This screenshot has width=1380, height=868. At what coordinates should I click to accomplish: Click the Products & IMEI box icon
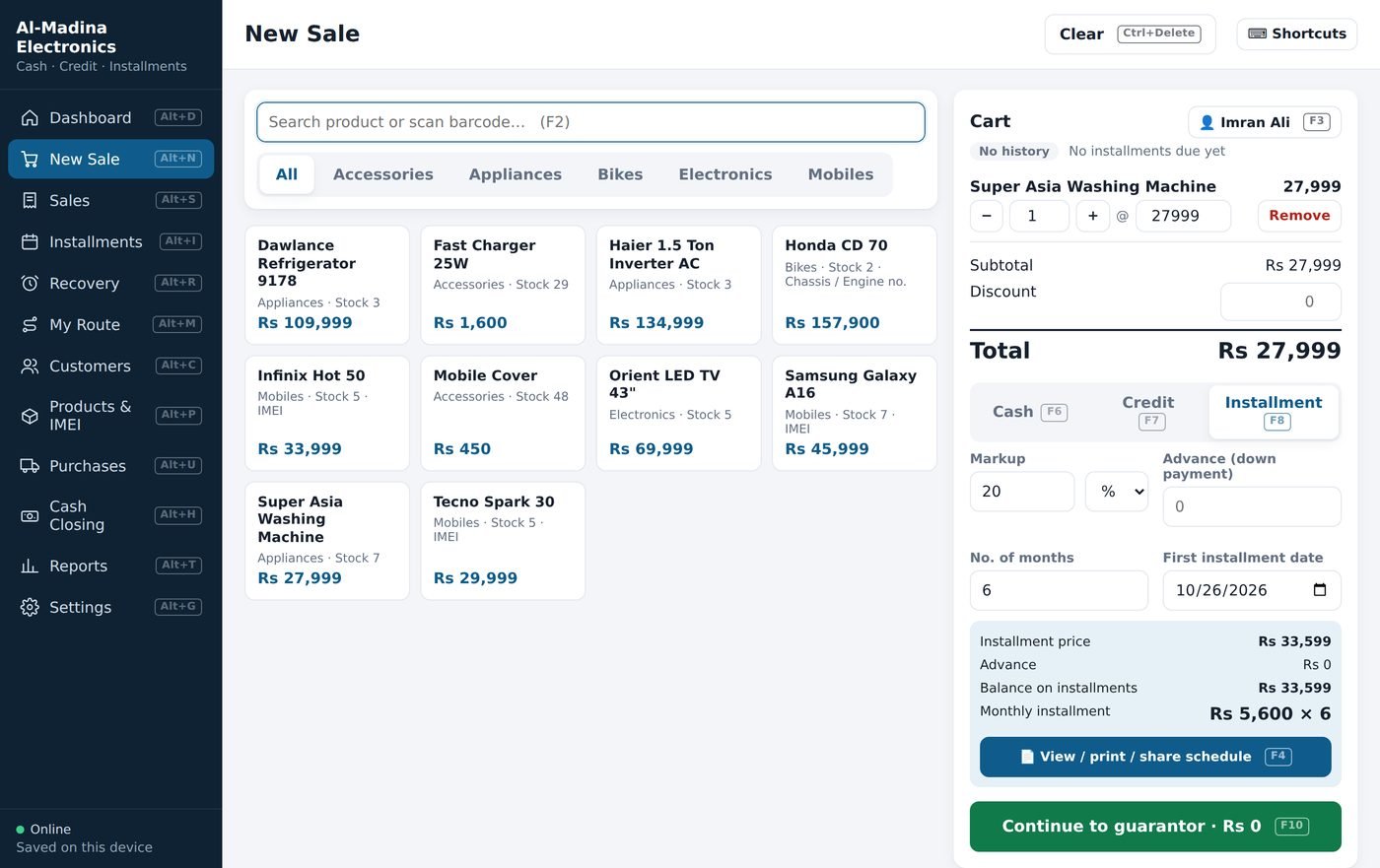pos(30,416)
